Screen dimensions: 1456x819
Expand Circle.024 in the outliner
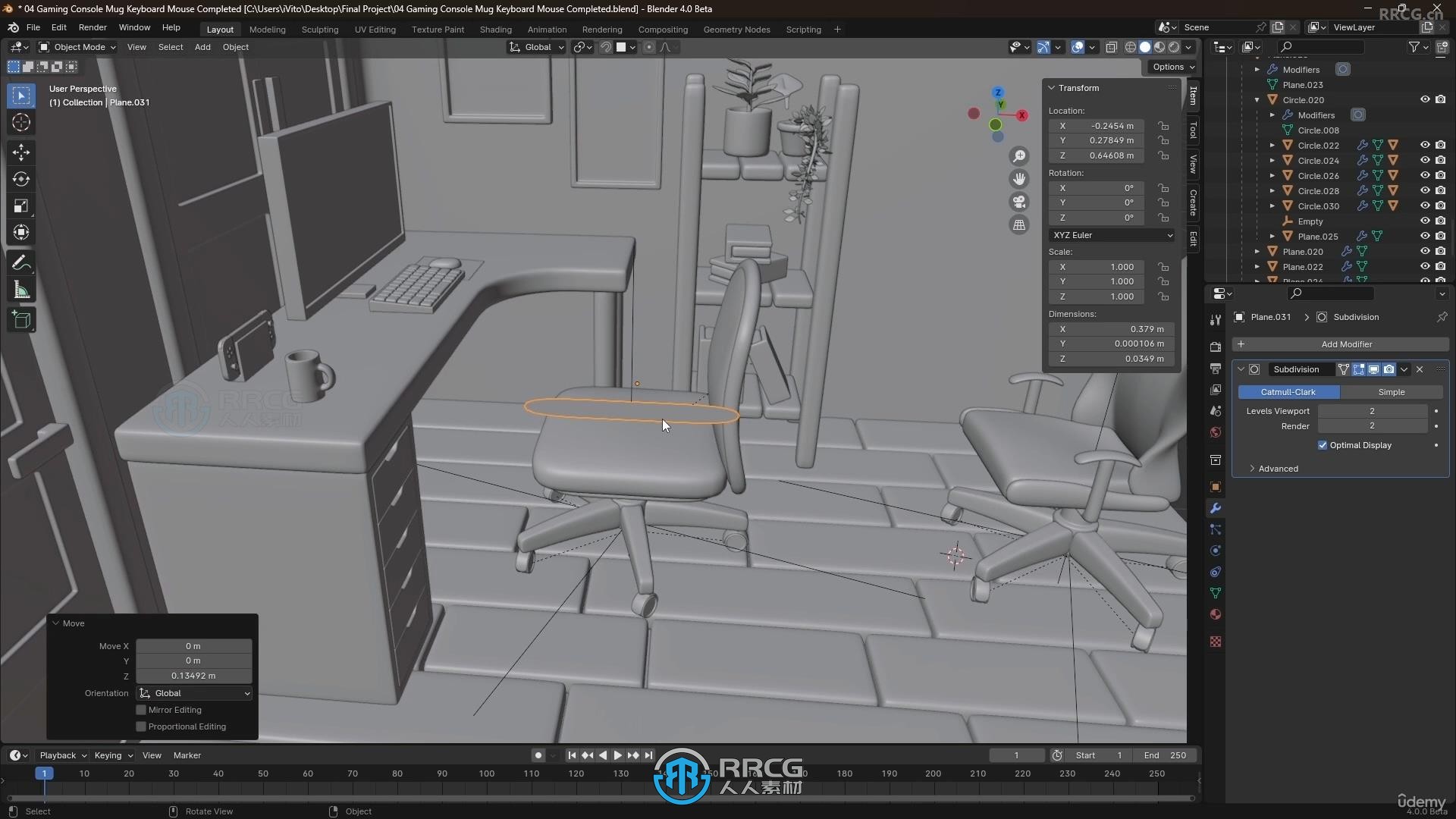(x=1272, y=160)
